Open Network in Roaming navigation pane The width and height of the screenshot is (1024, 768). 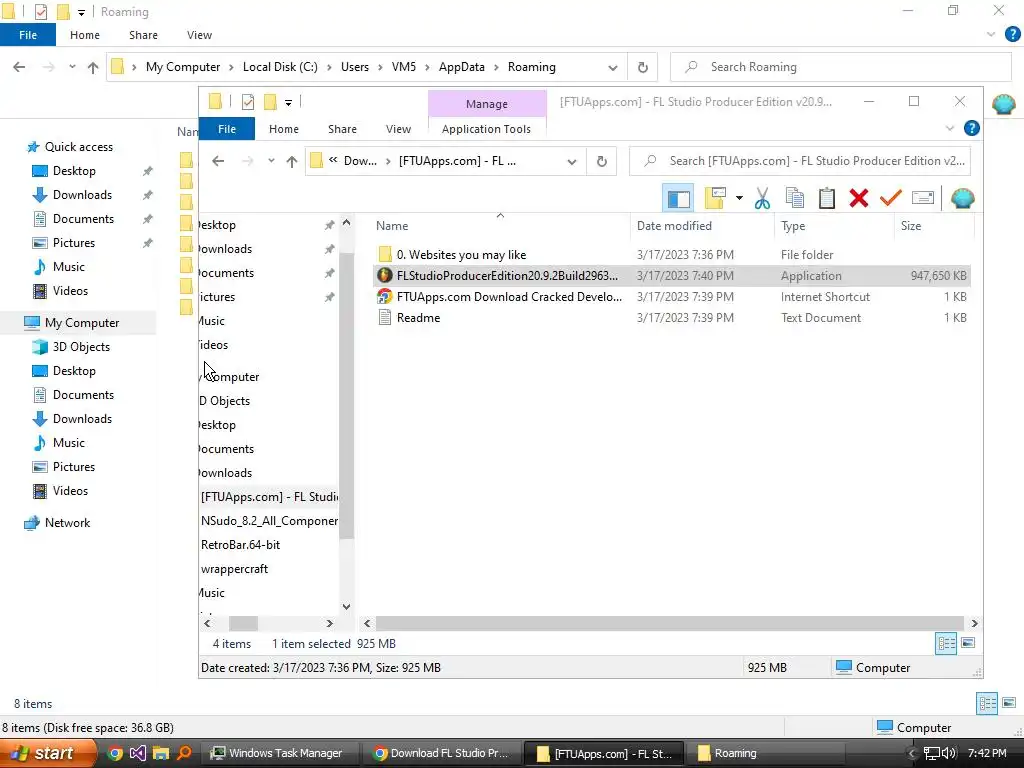[67, 523]
